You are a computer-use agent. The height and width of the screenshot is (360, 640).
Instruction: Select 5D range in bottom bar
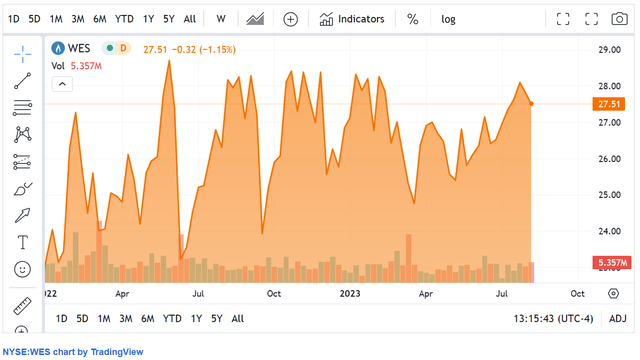pyautogui.click(x=82, y=318)
